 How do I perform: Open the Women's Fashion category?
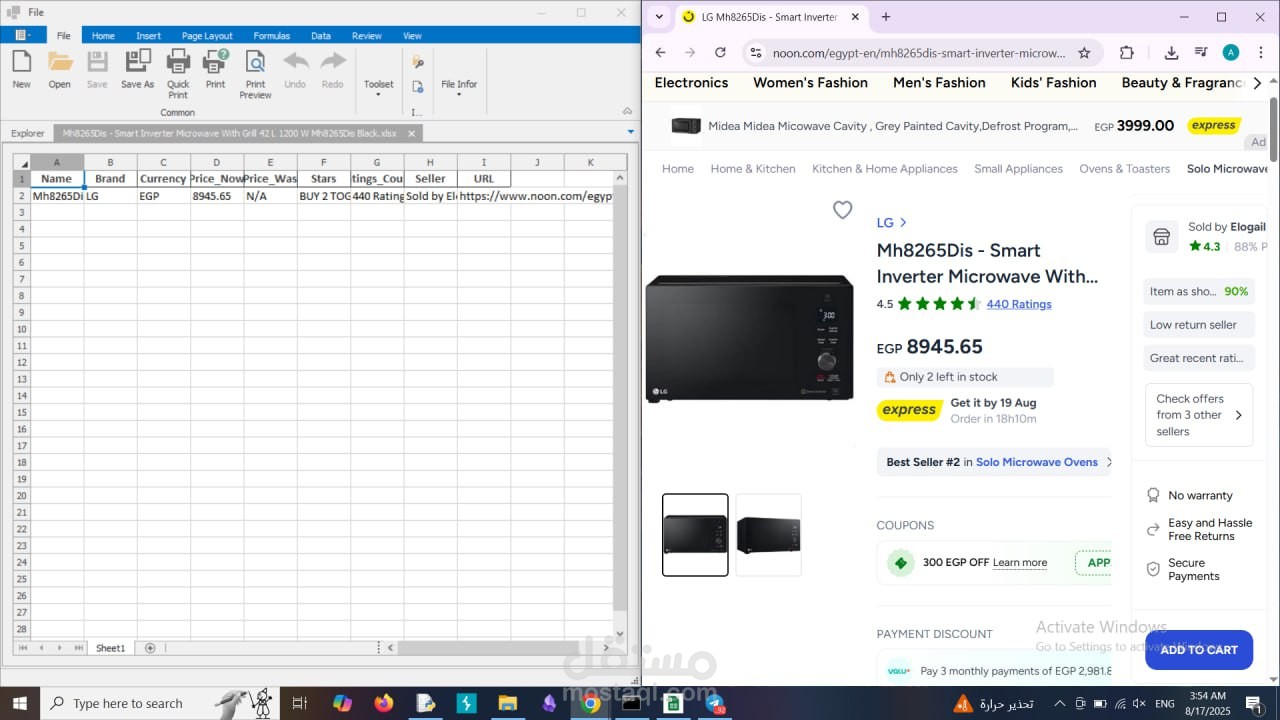point(810,83)
